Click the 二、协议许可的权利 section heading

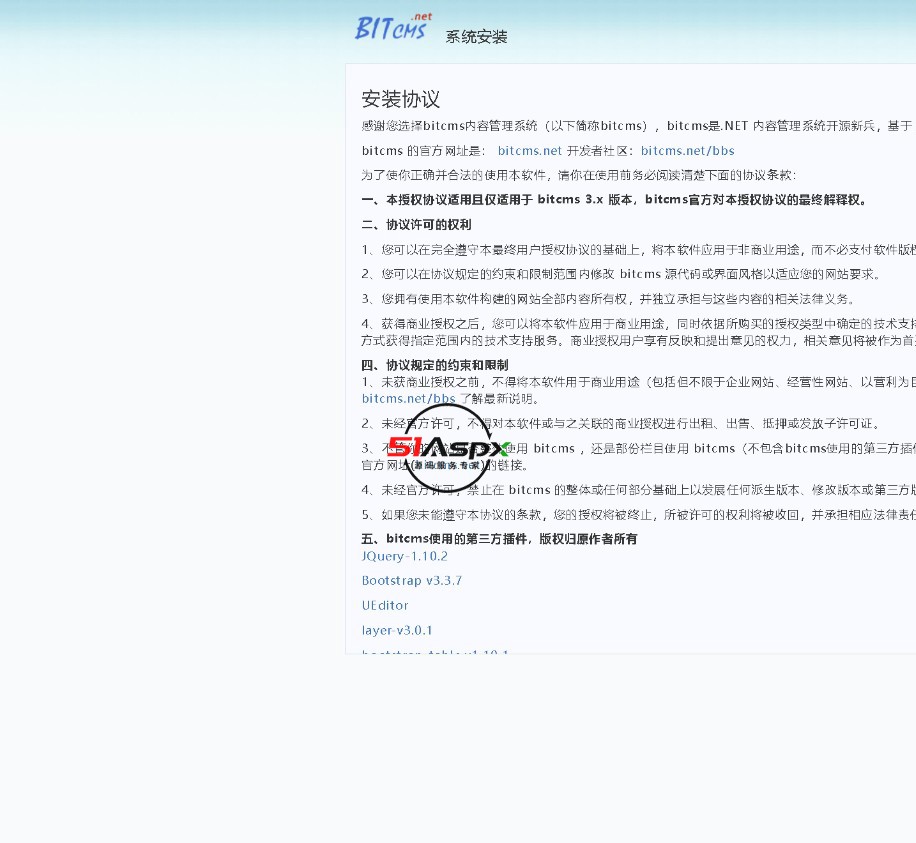[416, 225]
